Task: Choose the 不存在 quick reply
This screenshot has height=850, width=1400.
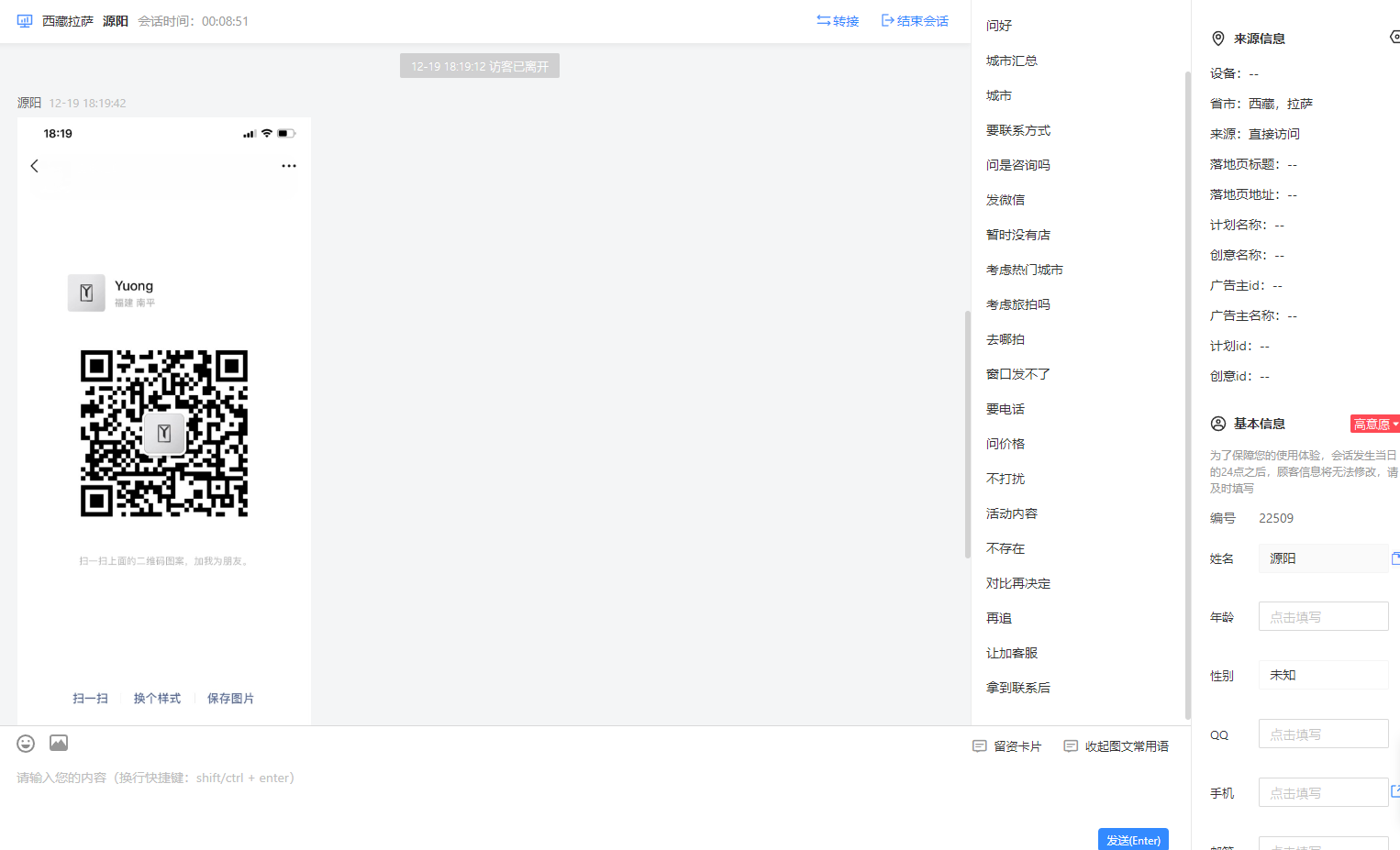Action: tap(1006, 548)
